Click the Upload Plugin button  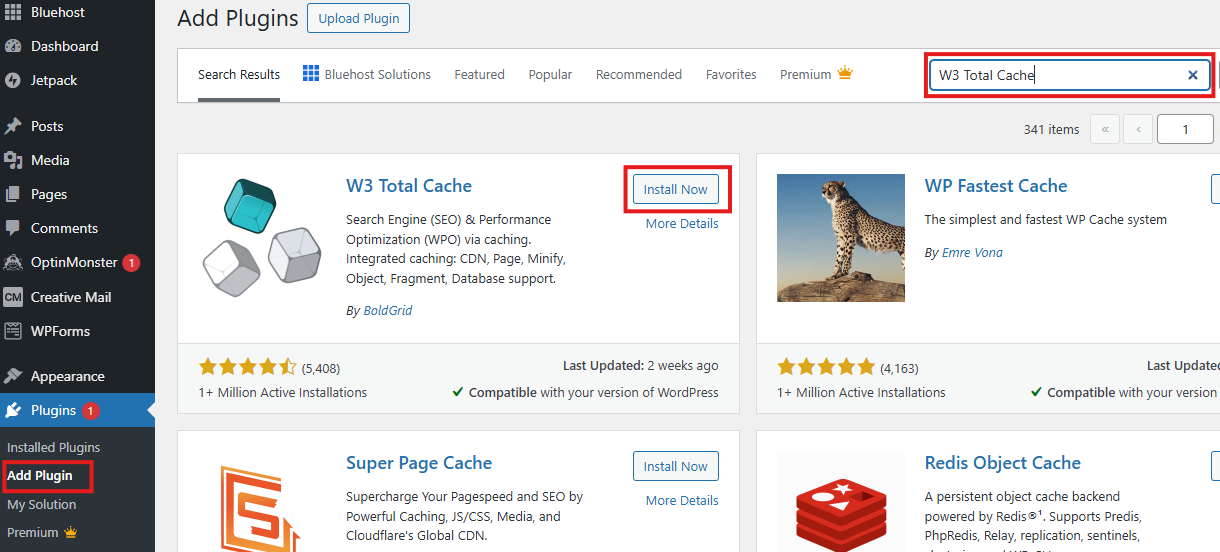(x=358, y=18)
